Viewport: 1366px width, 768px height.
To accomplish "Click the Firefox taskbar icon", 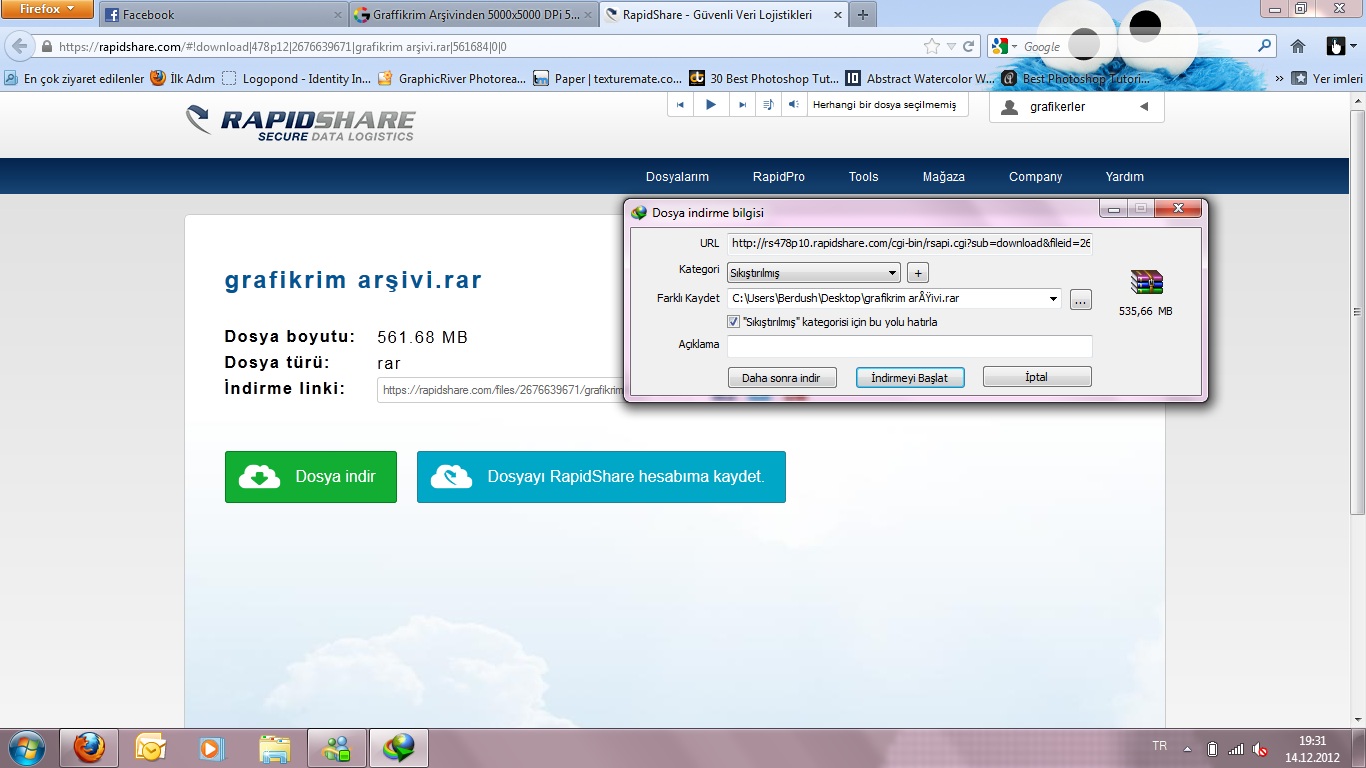I will coord(89,748).
